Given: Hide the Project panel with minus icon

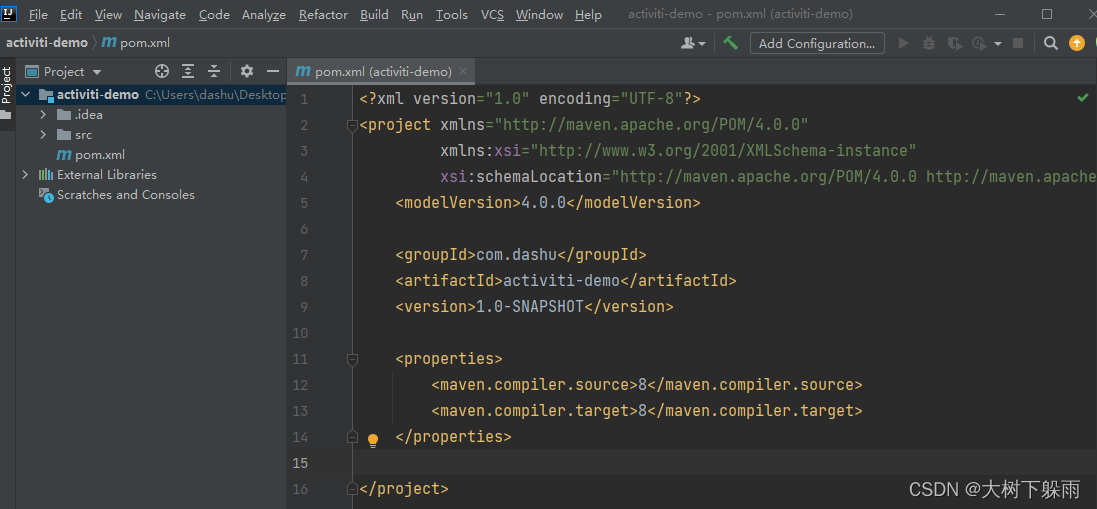Looking at the screenshot, I should (x=273, y=71).
